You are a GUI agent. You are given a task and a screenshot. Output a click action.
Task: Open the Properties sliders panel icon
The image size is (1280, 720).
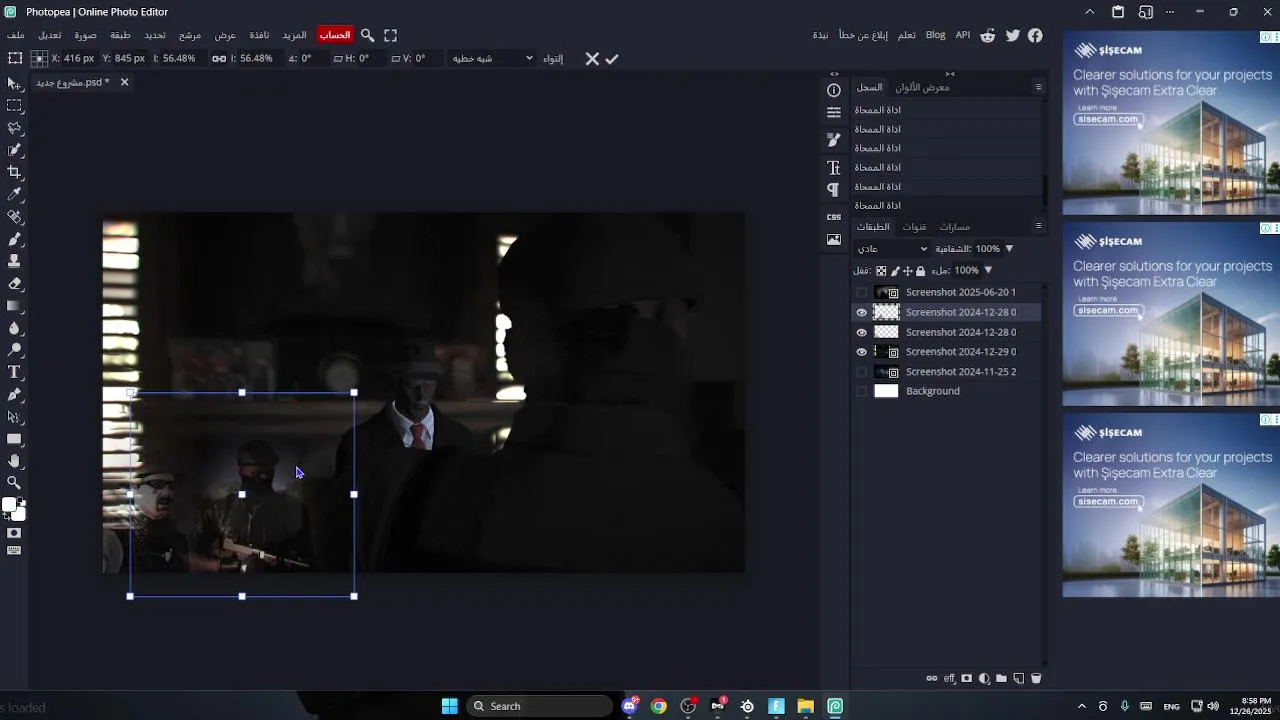pyautogui.click(x=834, y=113)
